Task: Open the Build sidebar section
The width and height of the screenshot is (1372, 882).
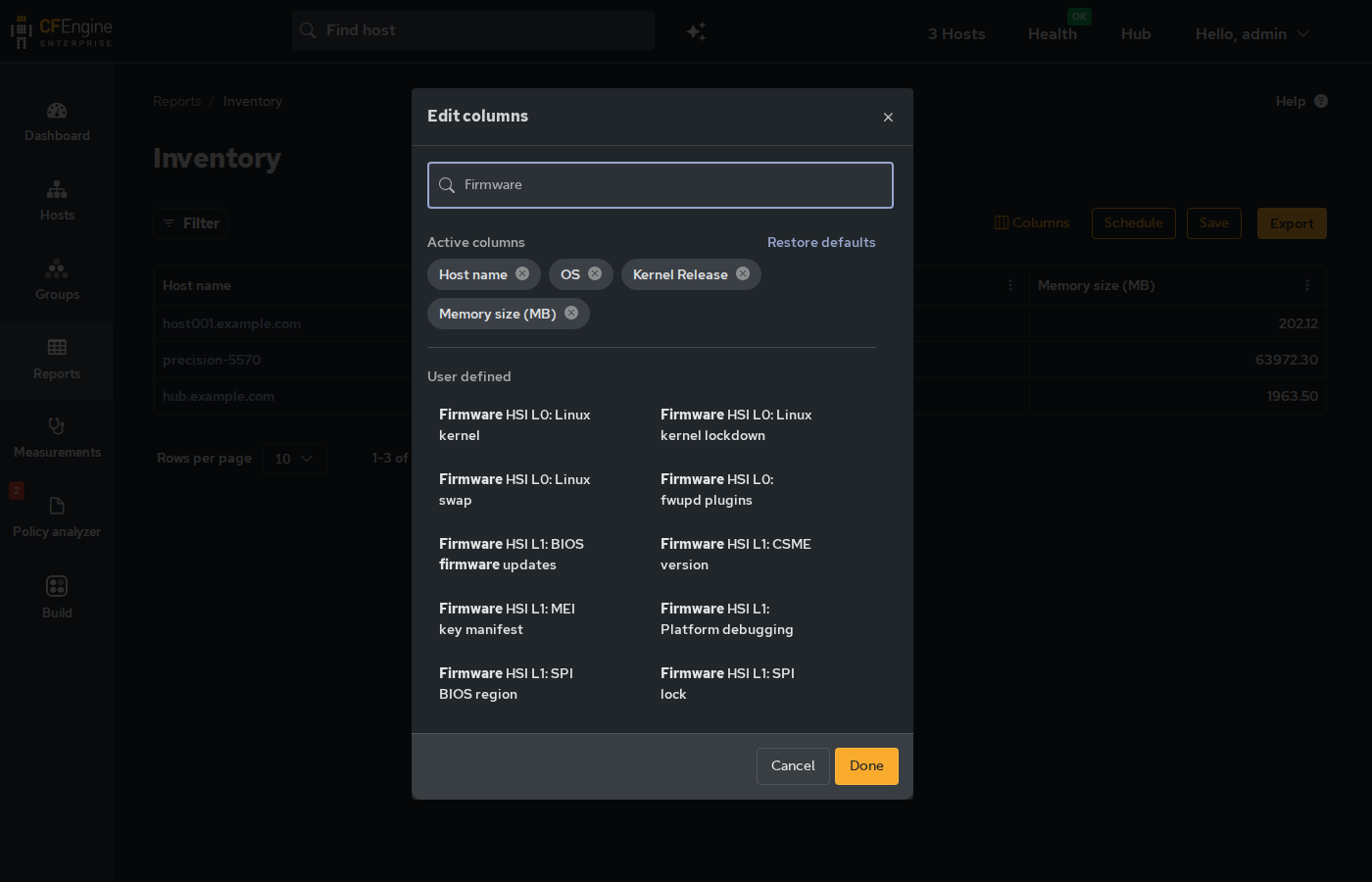Action: pyautogui.click(x=57, y=598)
